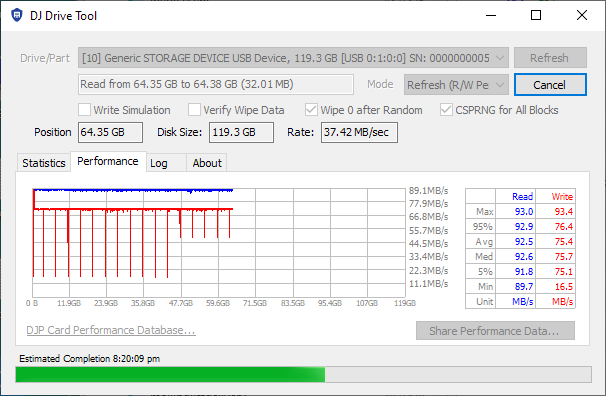The height and width of the screenshot is (396, 606).
Task: Click the 44.5MB/s axis label
Action: [x=429, y=244]
